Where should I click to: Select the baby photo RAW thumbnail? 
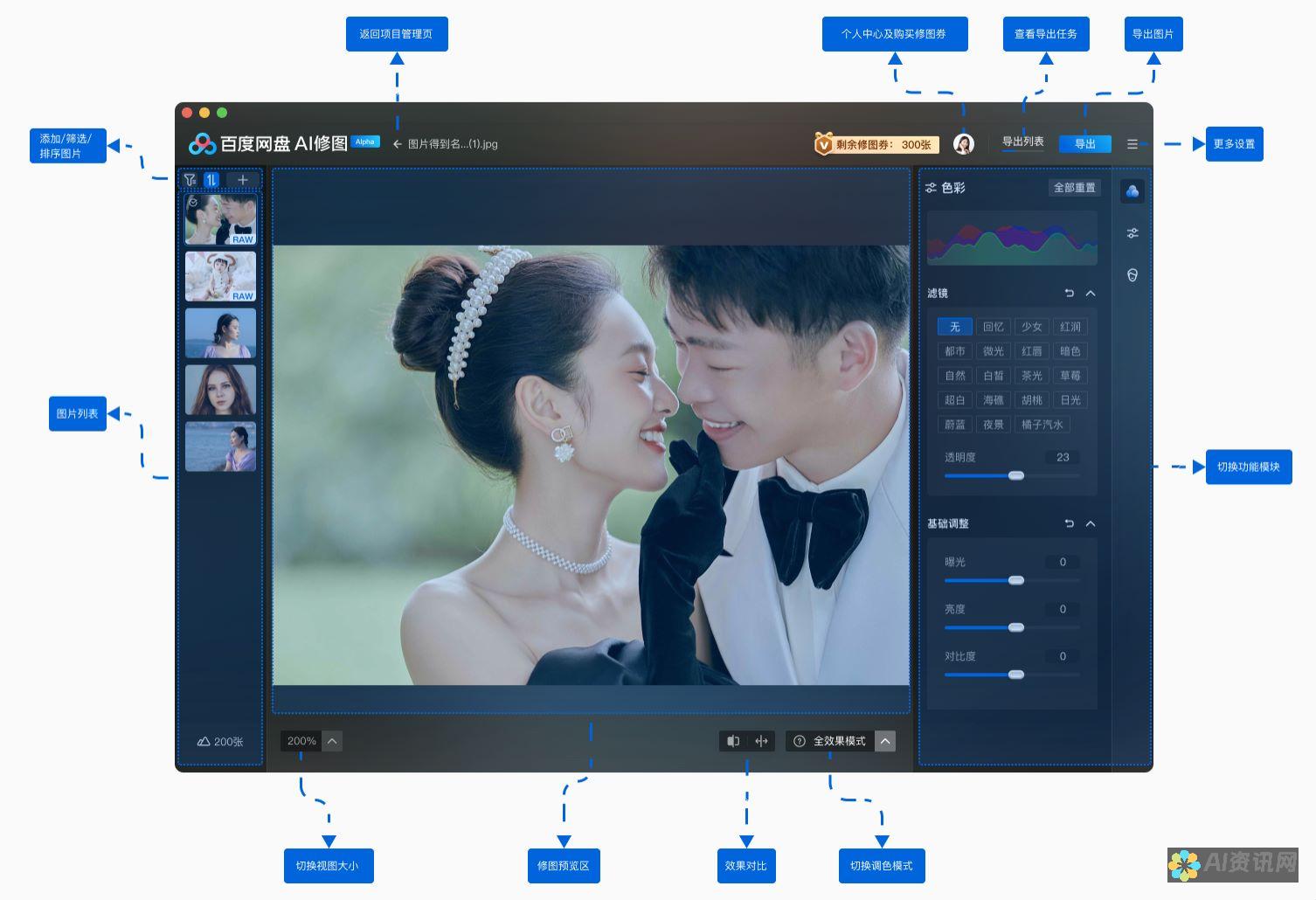(x=221, y=276)
